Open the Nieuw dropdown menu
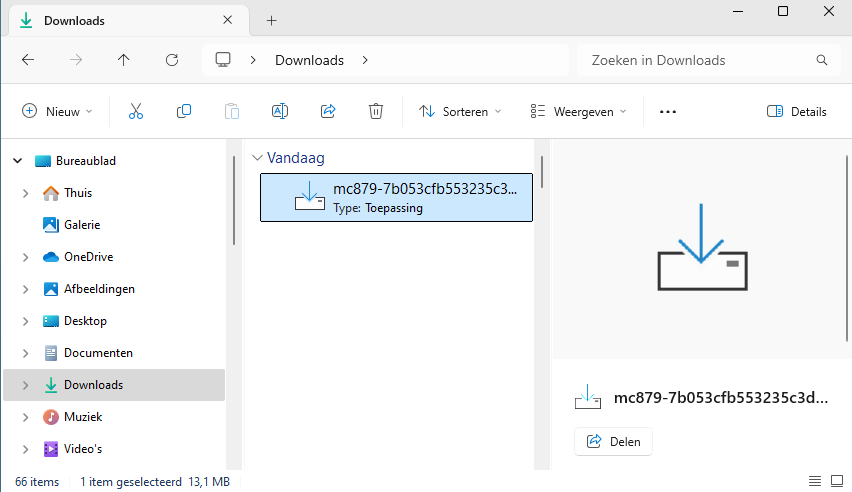Image resolution: width=852 pixels, height=492 pixels. 57,111
